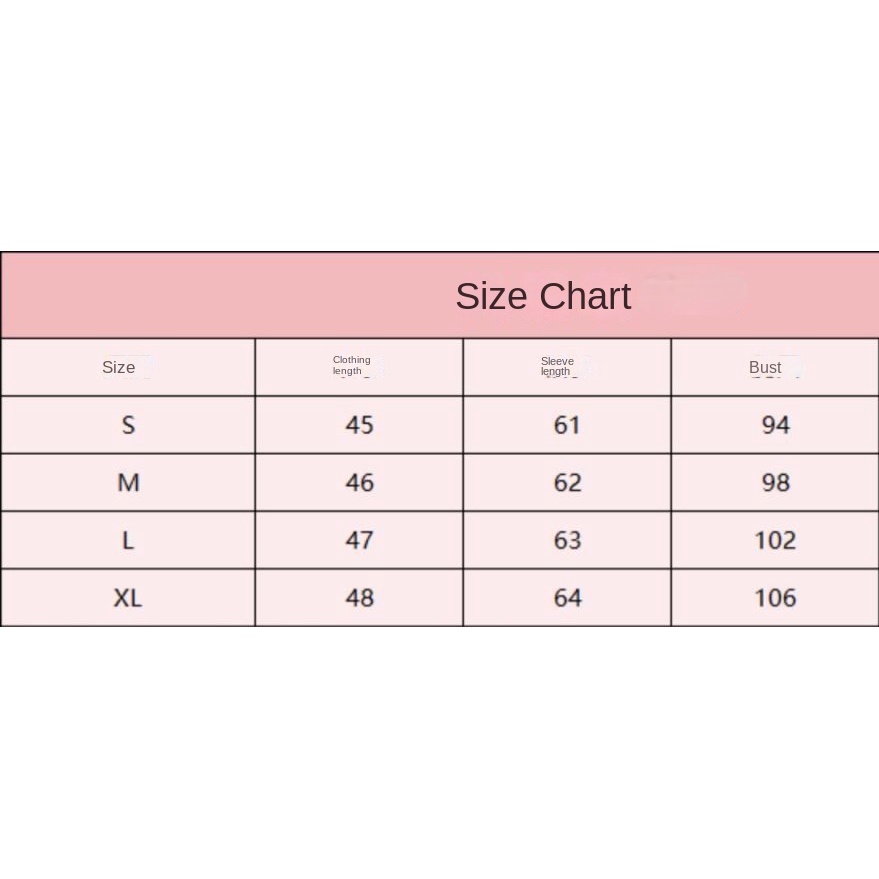Click bust value 106
This screenshot has height=879, width=879.
pos(775,598)
